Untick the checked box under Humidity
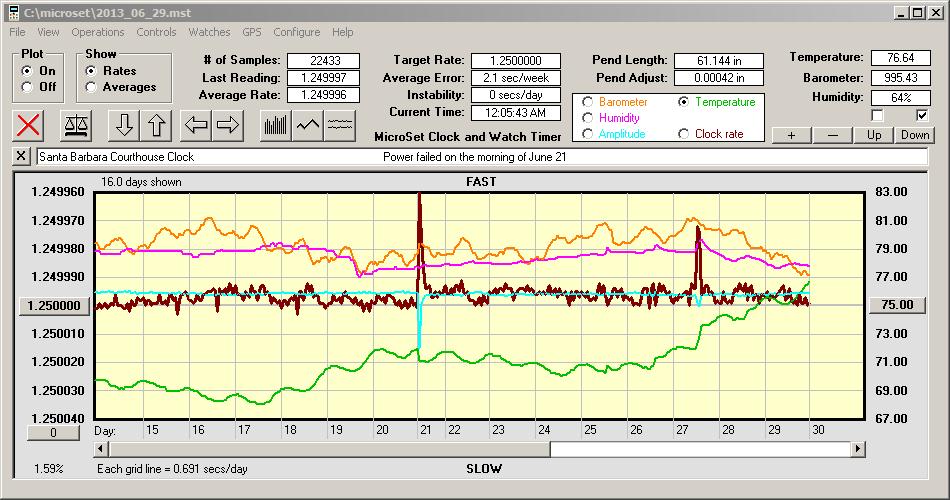The height and width of the screenshot is (500, 950). pos(922,115)
